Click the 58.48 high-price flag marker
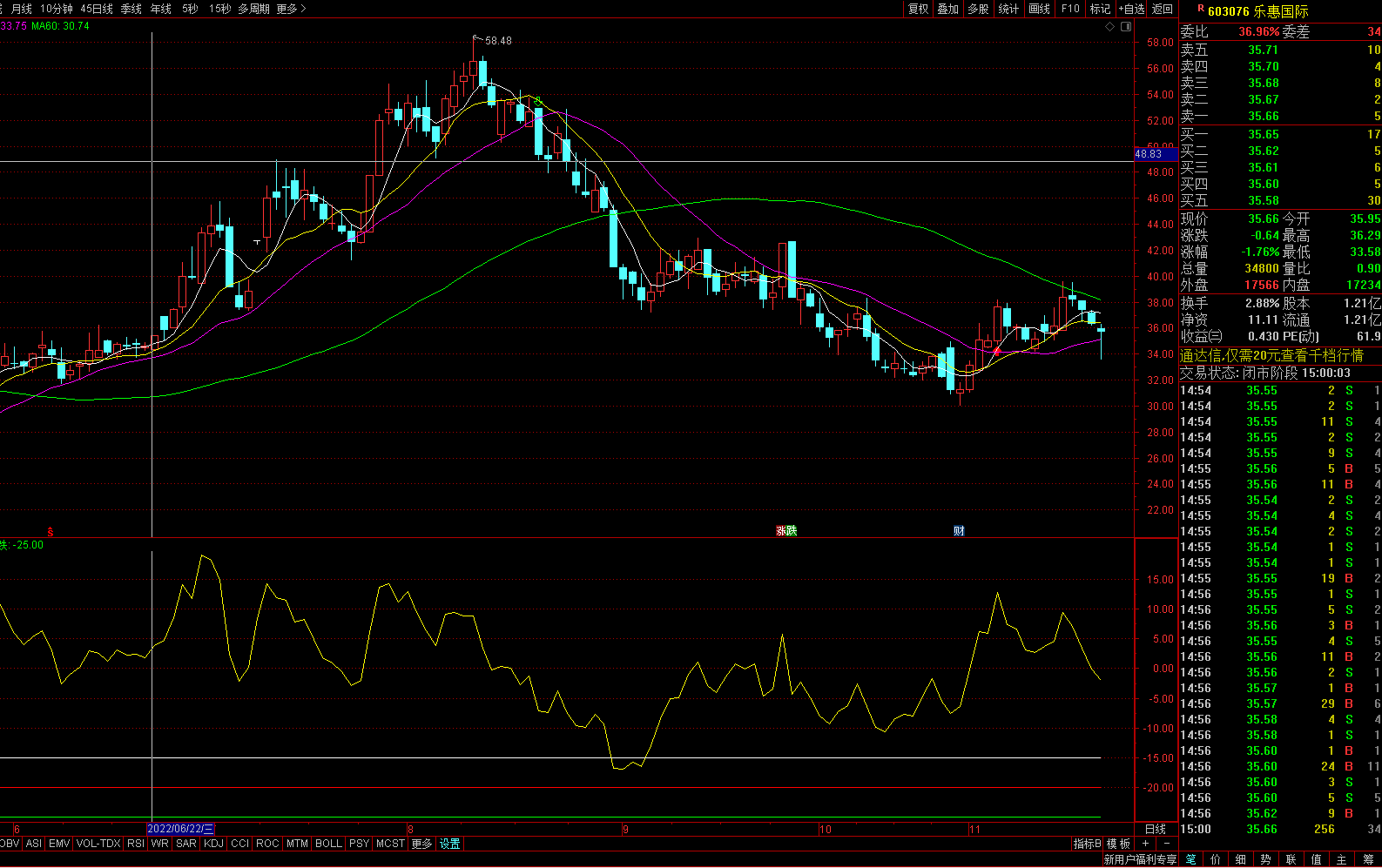Screen dimensions: 1382x868 (x=492, y=40)
